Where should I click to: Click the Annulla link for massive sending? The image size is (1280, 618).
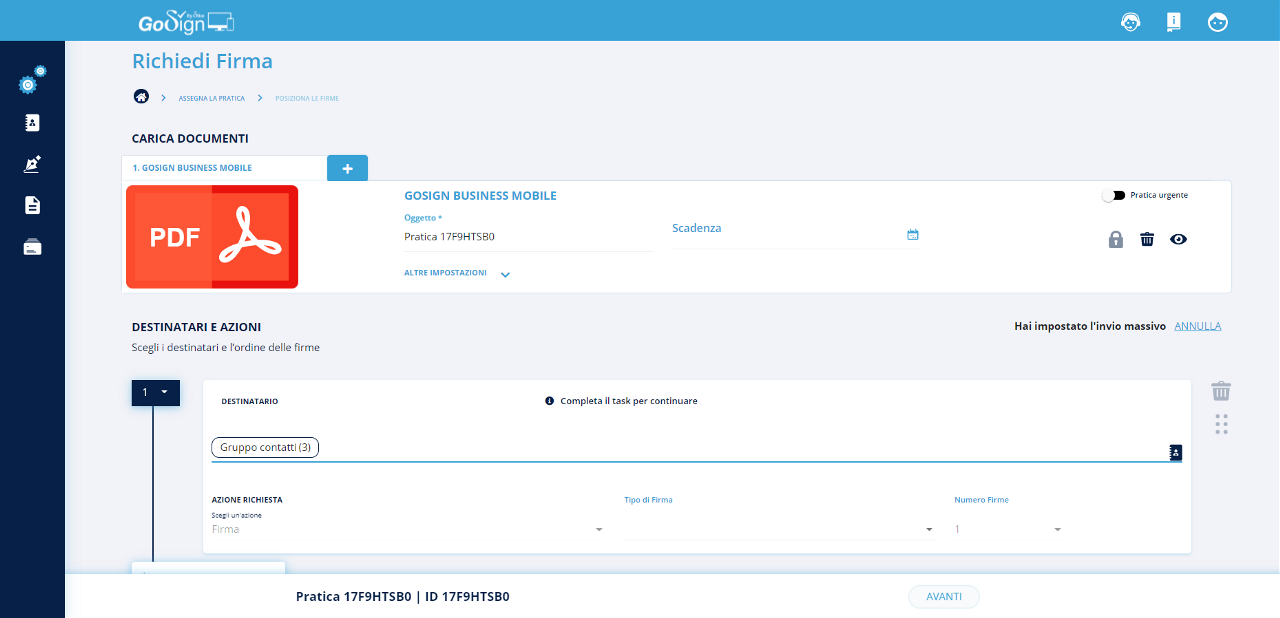tap(1197, 326)
